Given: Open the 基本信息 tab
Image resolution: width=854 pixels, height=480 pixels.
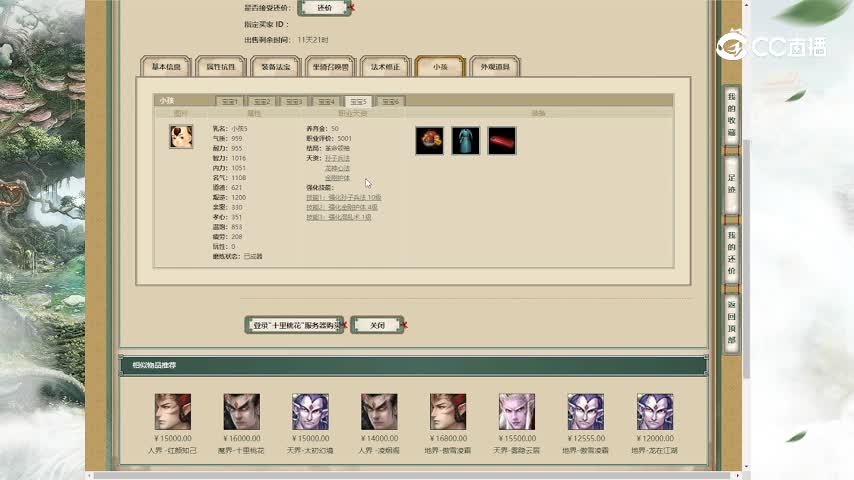Looking at the screenshot, I should pyautogui.click(x=166, y=66).
